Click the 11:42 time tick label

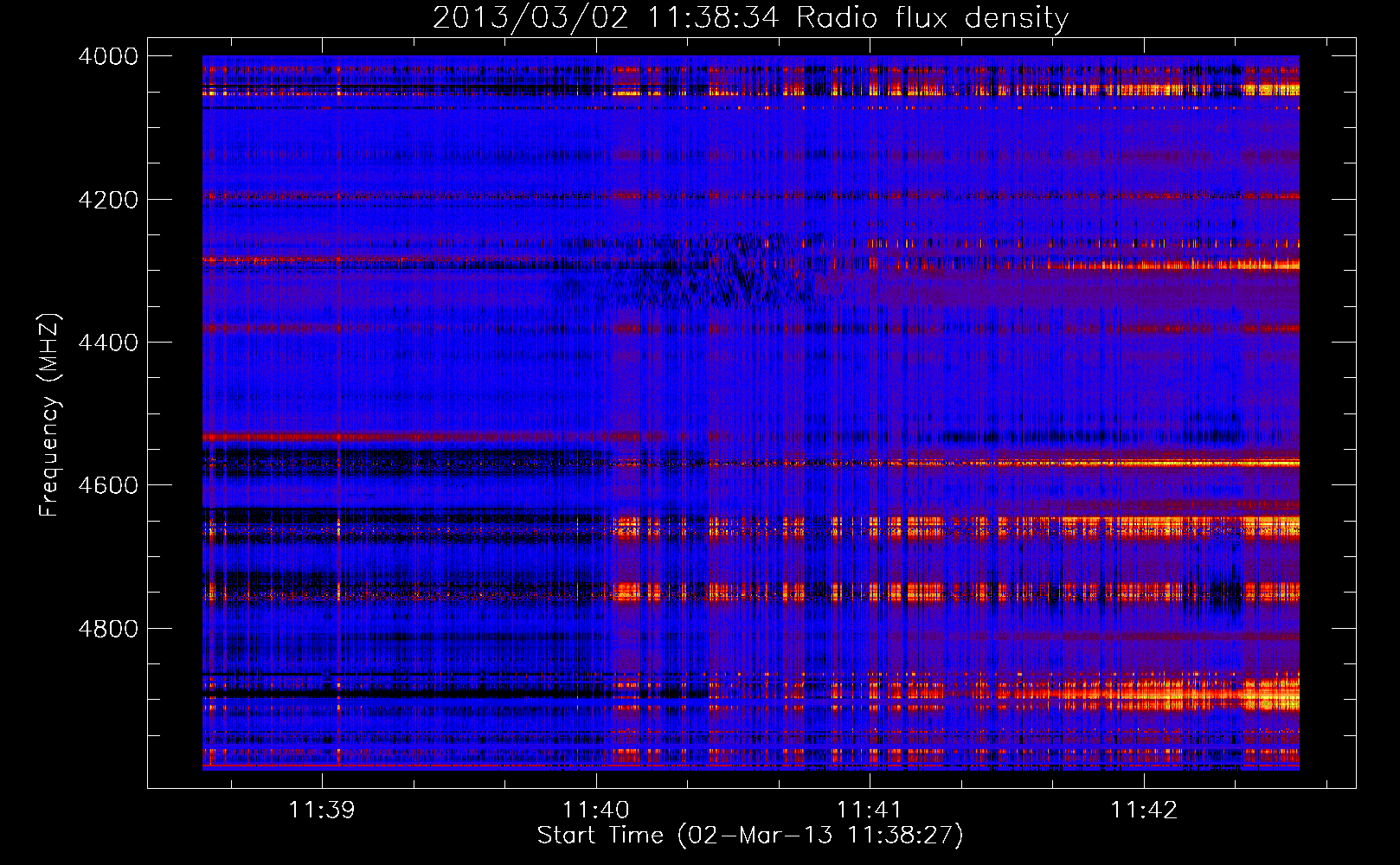tap(1144, 810)
